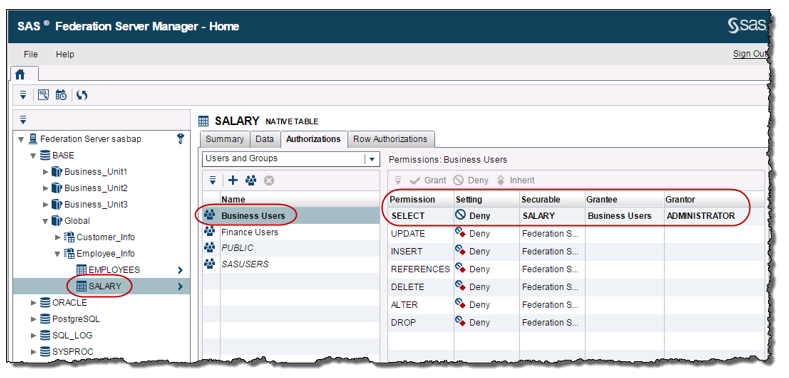
Task: Click the BASE database icon
Action: pos(45,156)
